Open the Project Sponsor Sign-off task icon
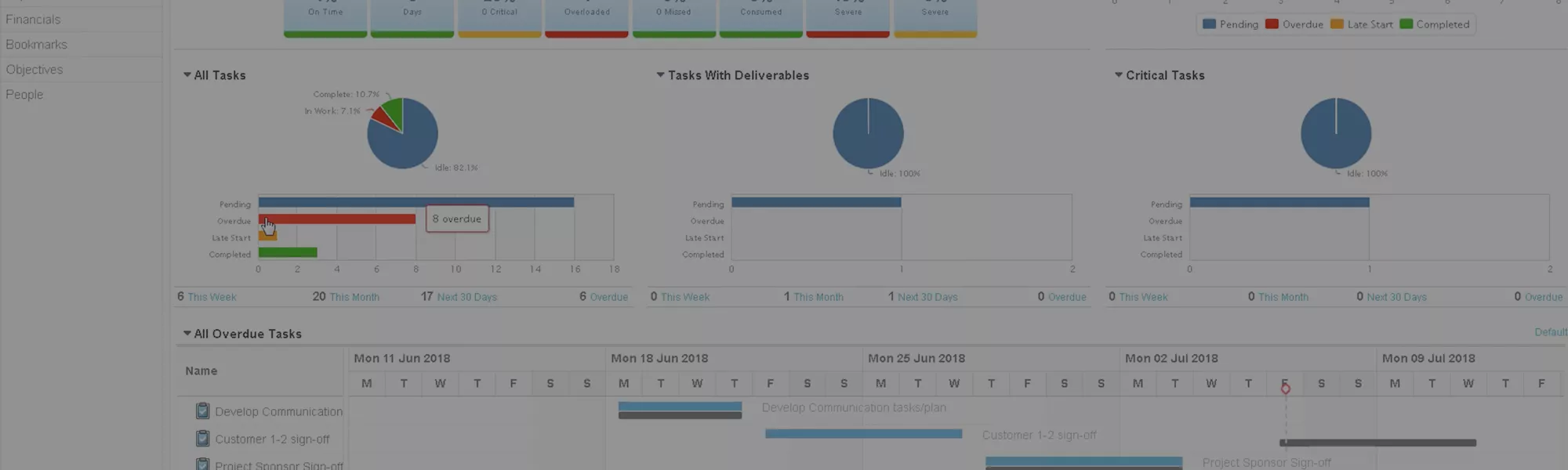This screenshot has height=470, width=1568. click(x=202, y=464)
